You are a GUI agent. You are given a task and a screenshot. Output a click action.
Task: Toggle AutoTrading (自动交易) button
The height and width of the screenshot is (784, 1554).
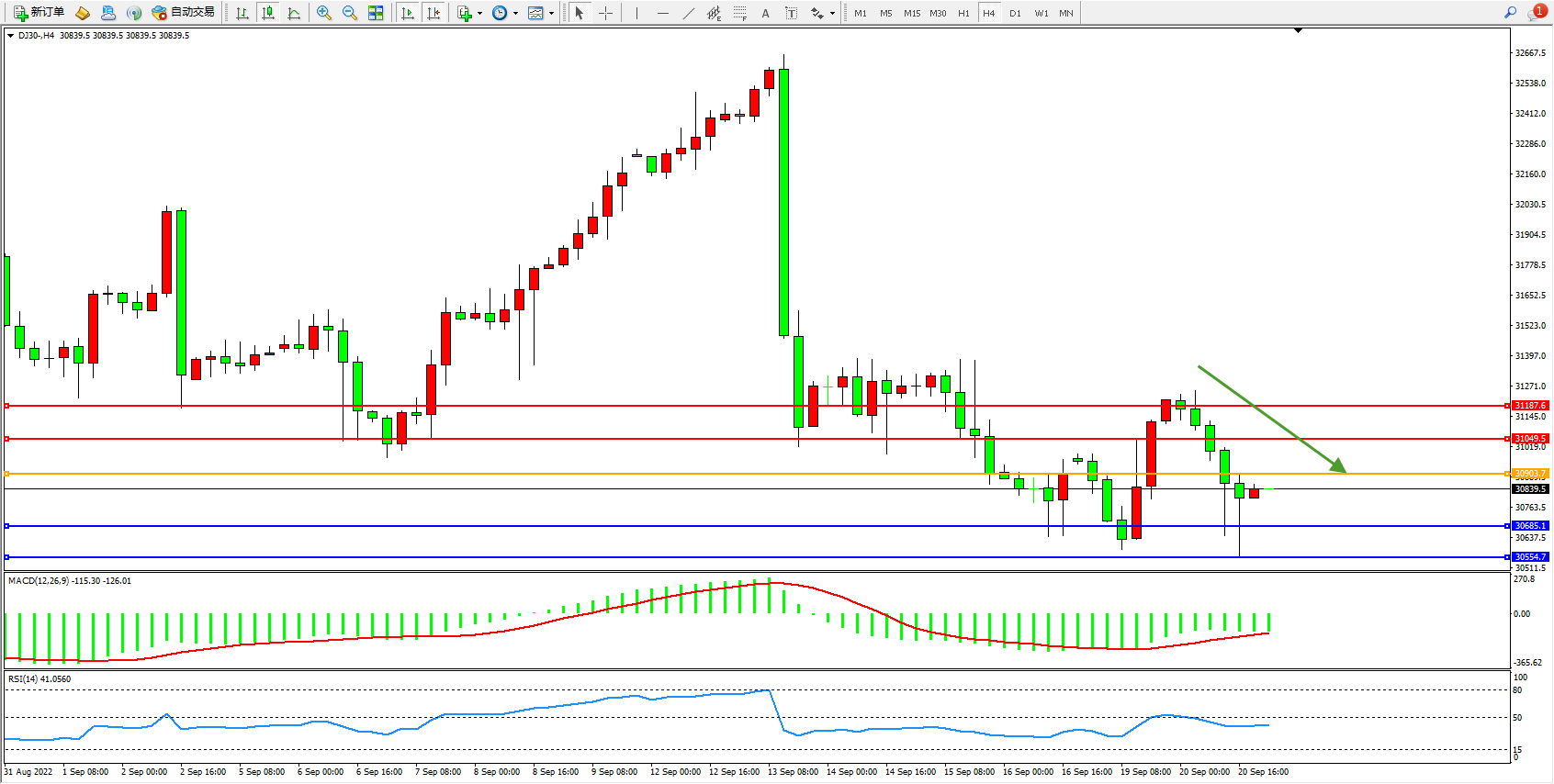tap(184, 13)
